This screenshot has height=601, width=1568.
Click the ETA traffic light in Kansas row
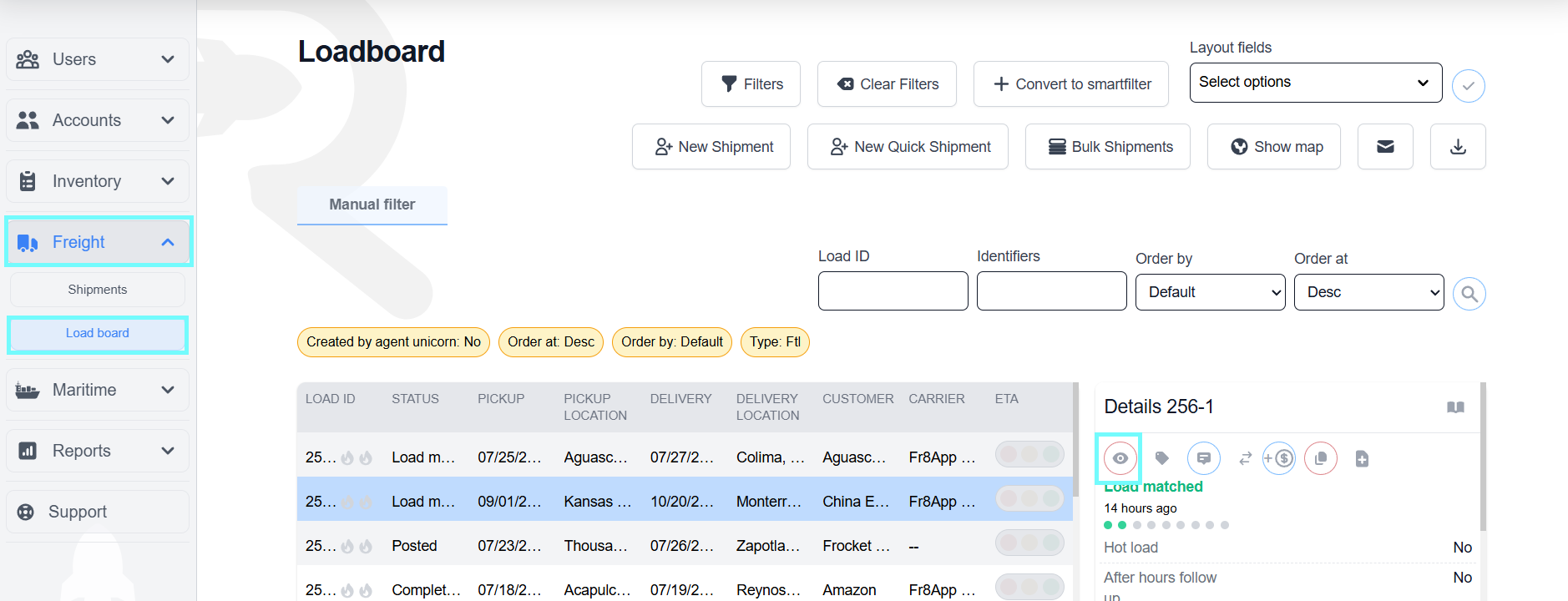[1029, 499]
